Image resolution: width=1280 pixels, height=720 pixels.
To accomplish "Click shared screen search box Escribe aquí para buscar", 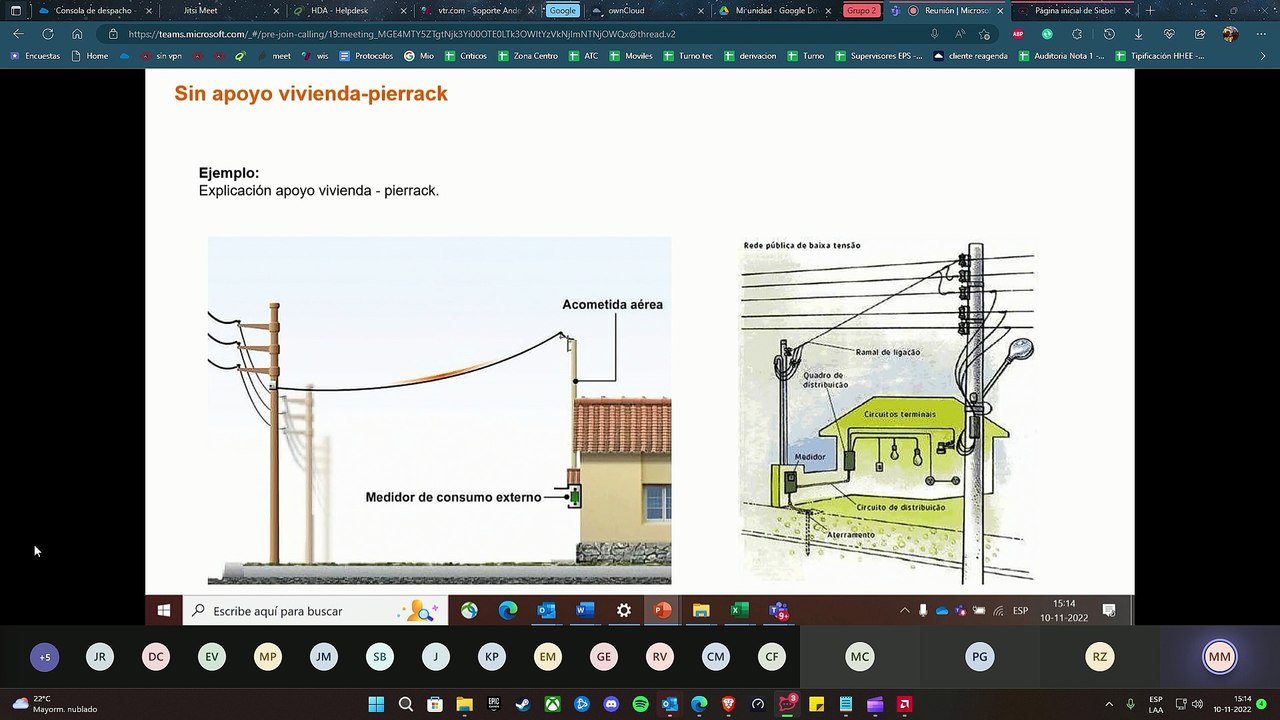I will 315,610.
